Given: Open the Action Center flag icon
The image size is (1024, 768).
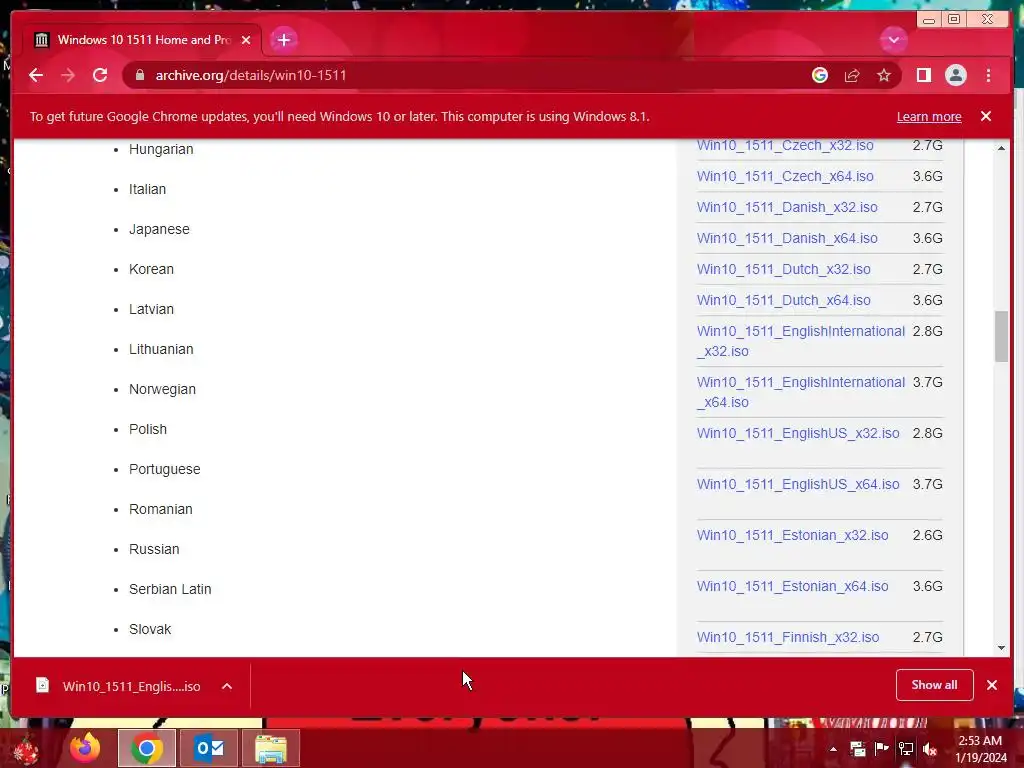Looking at the screenshot, I should click(x=881, y=749).
